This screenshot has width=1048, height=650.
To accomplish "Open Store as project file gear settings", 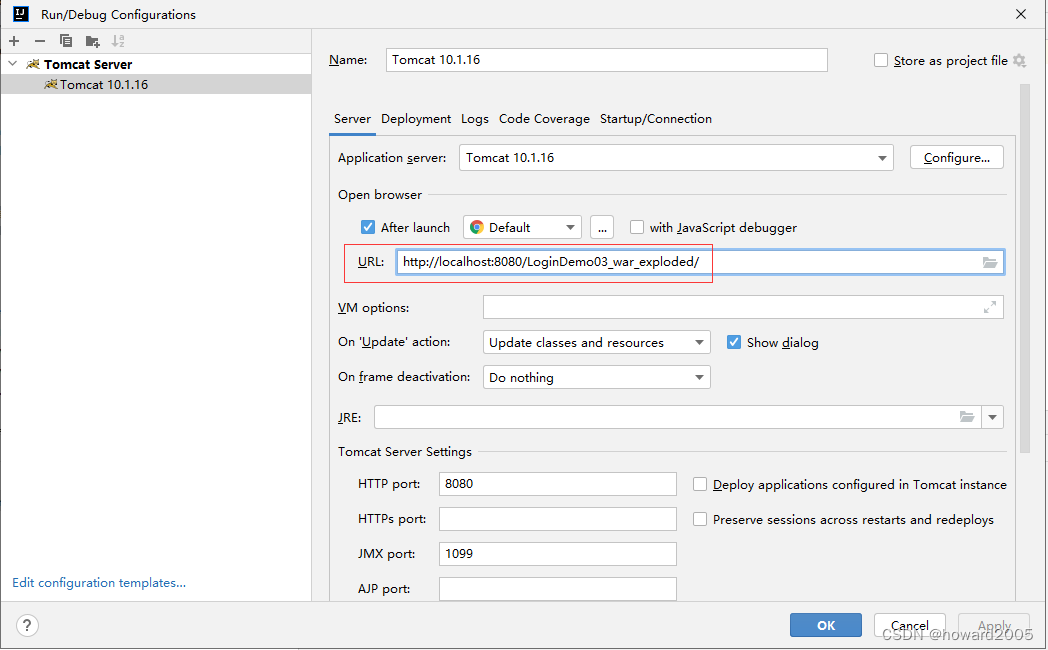I will pos(1019,60).
